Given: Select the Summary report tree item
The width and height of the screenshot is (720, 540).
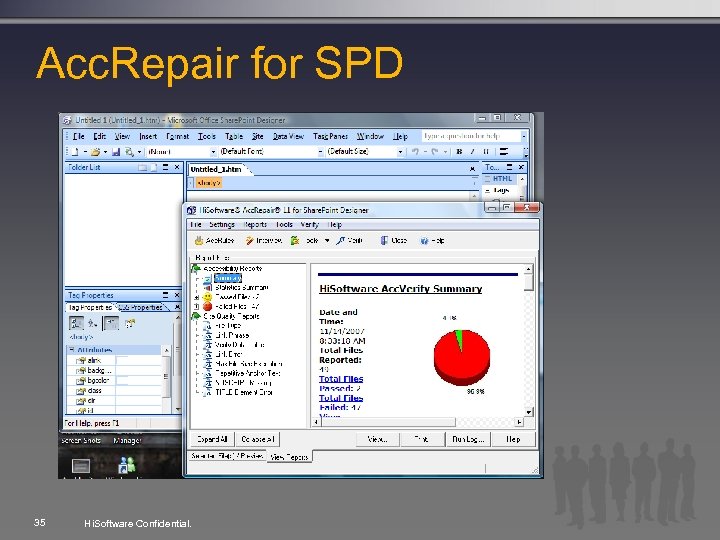Looking at the screenshot, I should 228,278.
